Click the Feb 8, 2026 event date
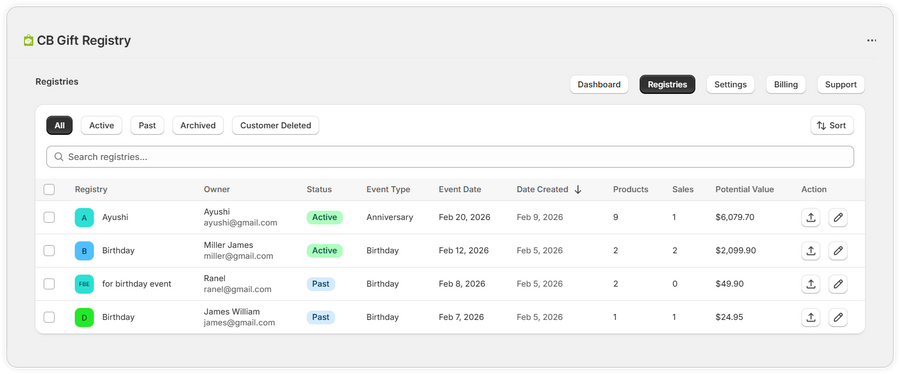Viewport: 900px width, 374px height. (462, 284)
